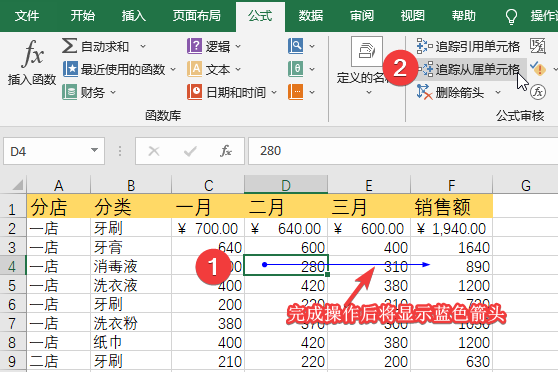Screen dimensions: 558x372
Task: Open the Help (帮助) tab
Action: tap(463, 16)
